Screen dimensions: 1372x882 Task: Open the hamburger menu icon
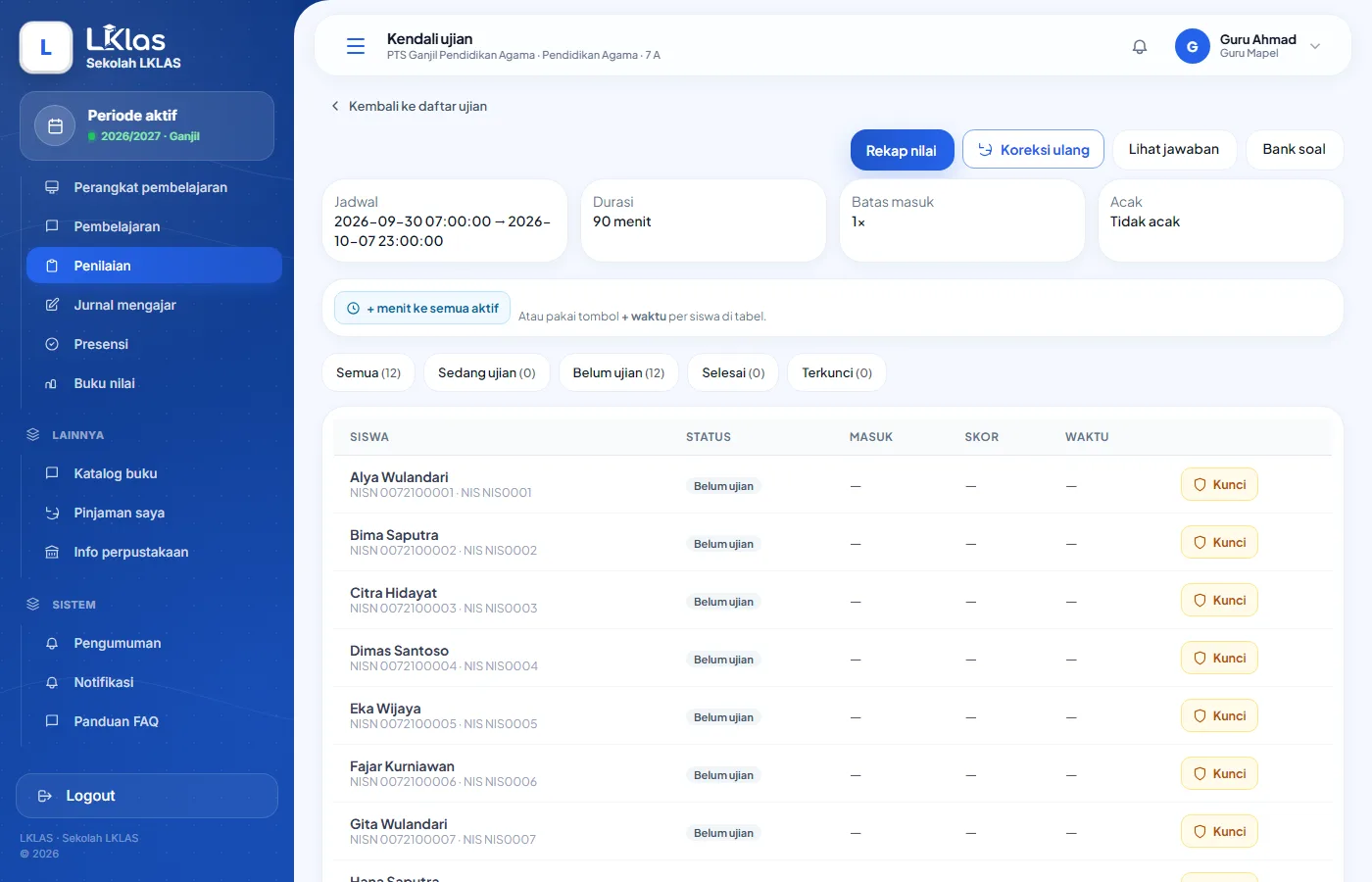tap(356, 46)
